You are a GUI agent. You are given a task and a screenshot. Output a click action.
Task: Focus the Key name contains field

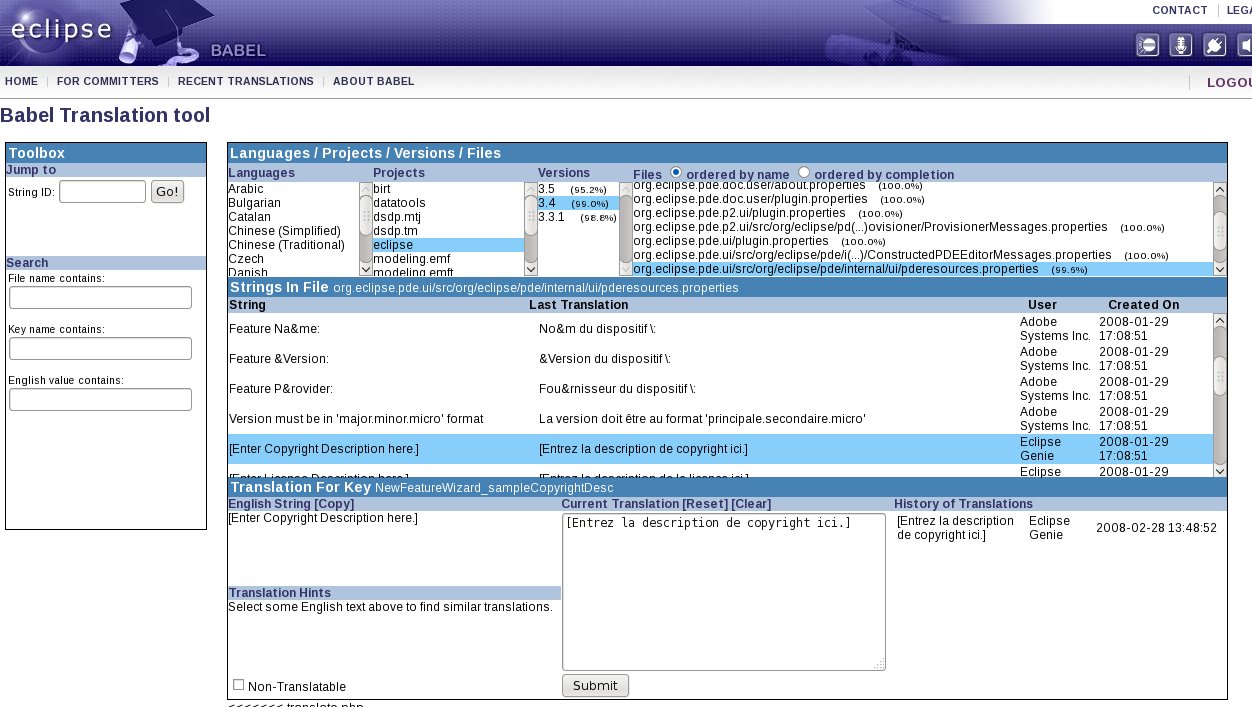tap(100, 348)
